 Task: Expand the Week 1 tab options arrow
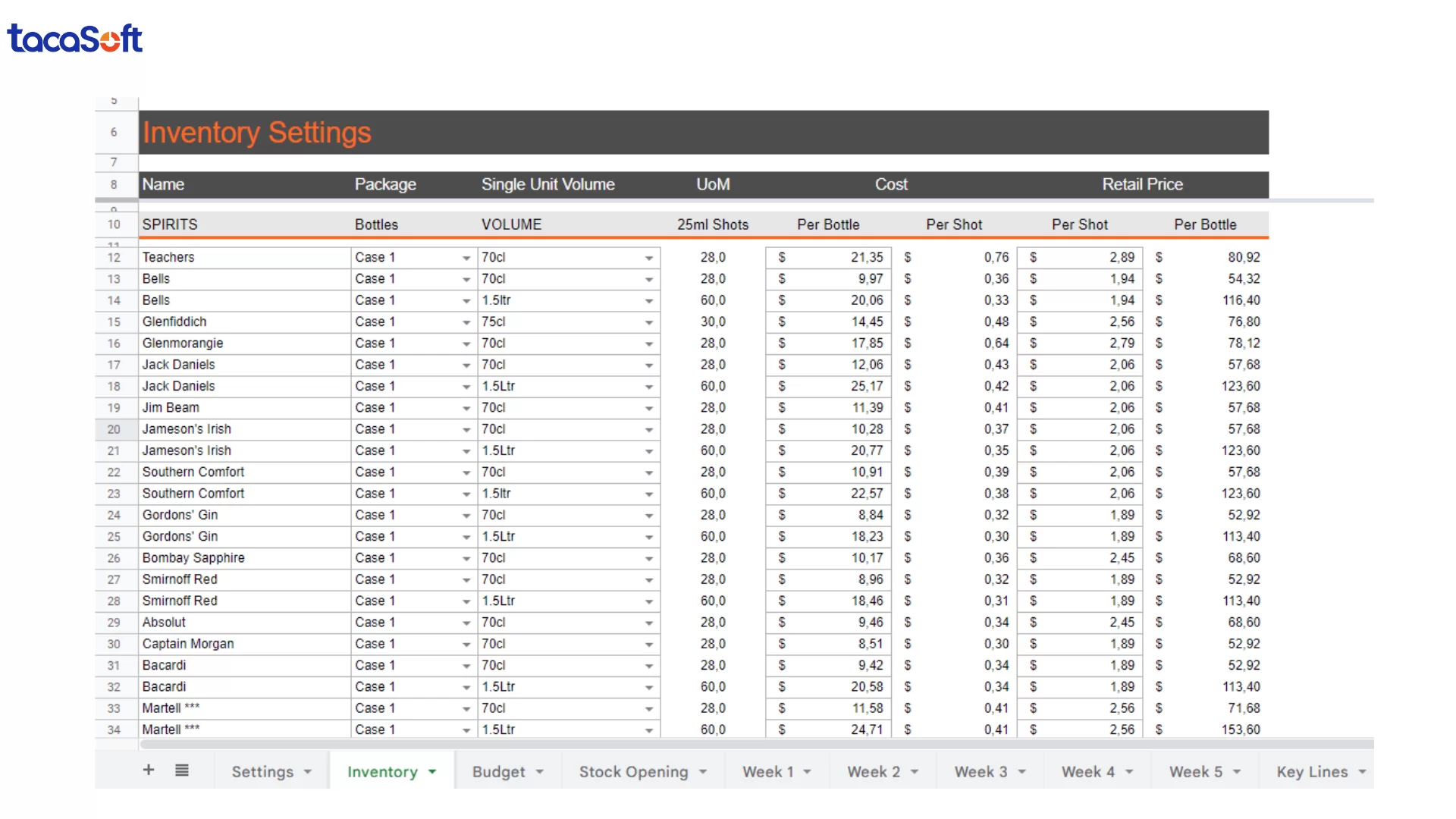[x=806, y=771]
